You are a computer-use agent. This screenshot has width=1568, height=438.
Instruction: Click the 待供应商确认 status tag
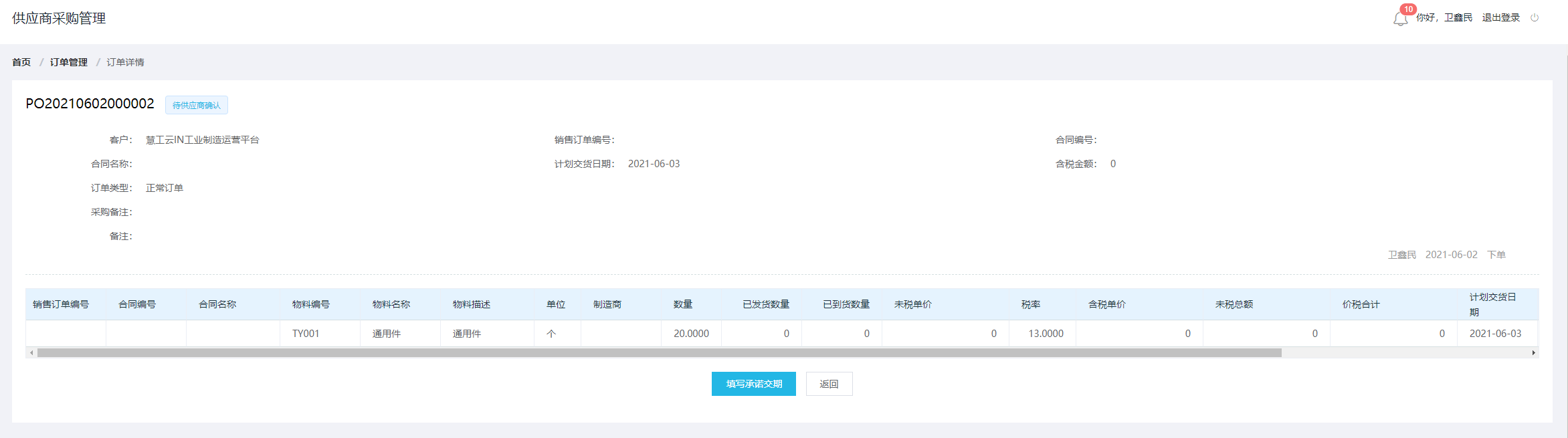click(196, 105)
